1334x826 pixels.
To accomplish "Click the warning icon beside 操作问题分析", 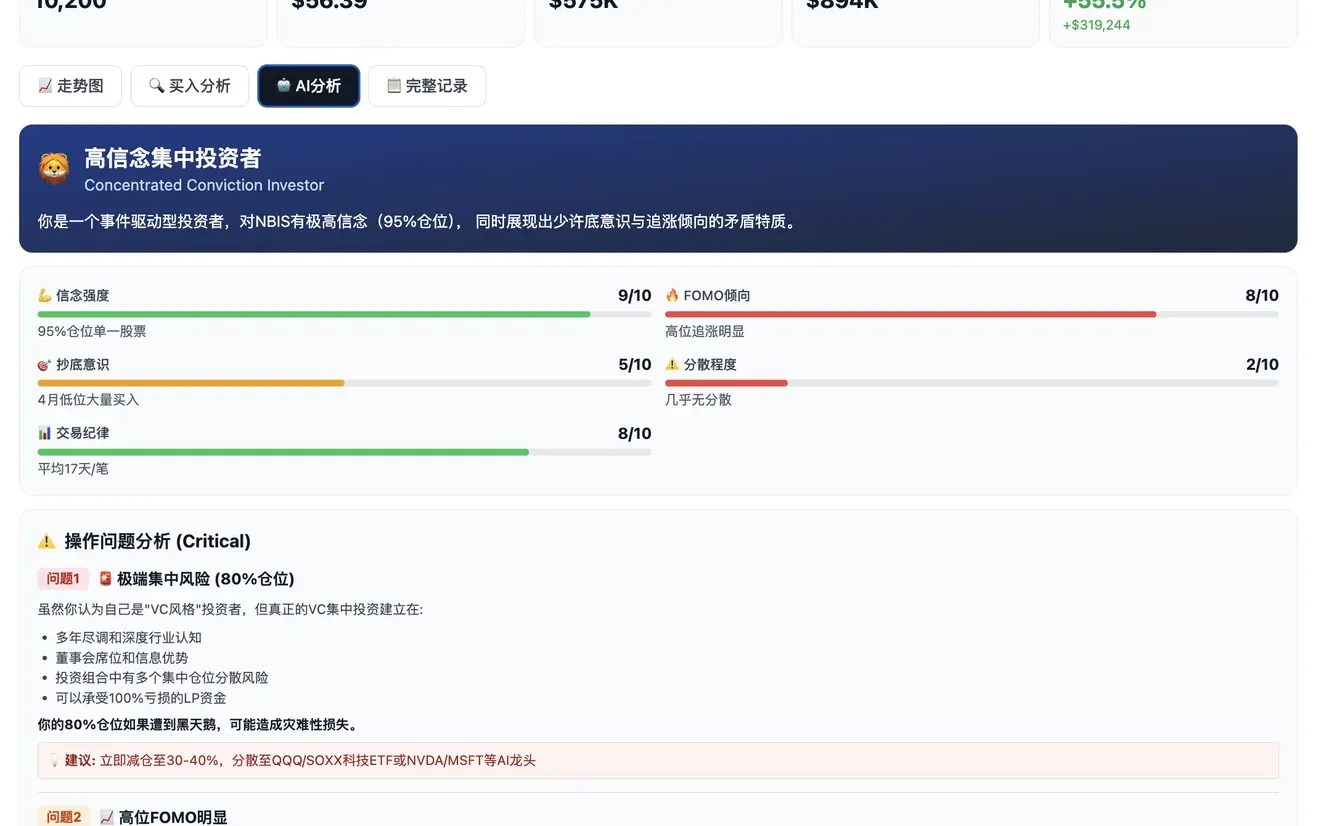I will 46,540.
